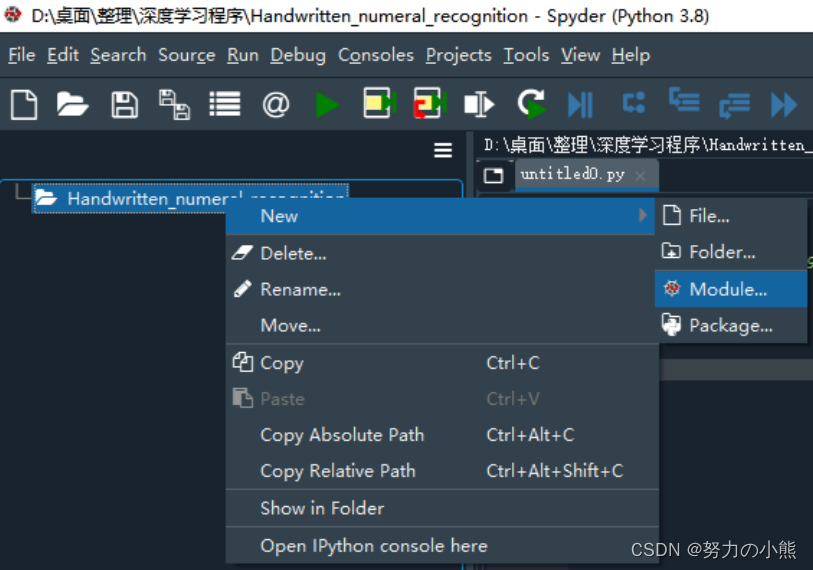Click the step return debug icon

pyautogui.click(x=734, y=105)
